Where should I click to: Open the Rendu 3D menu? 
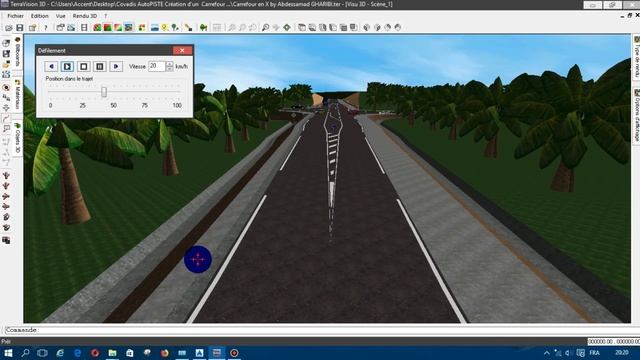pyautogui.click(x=84, y=16)
